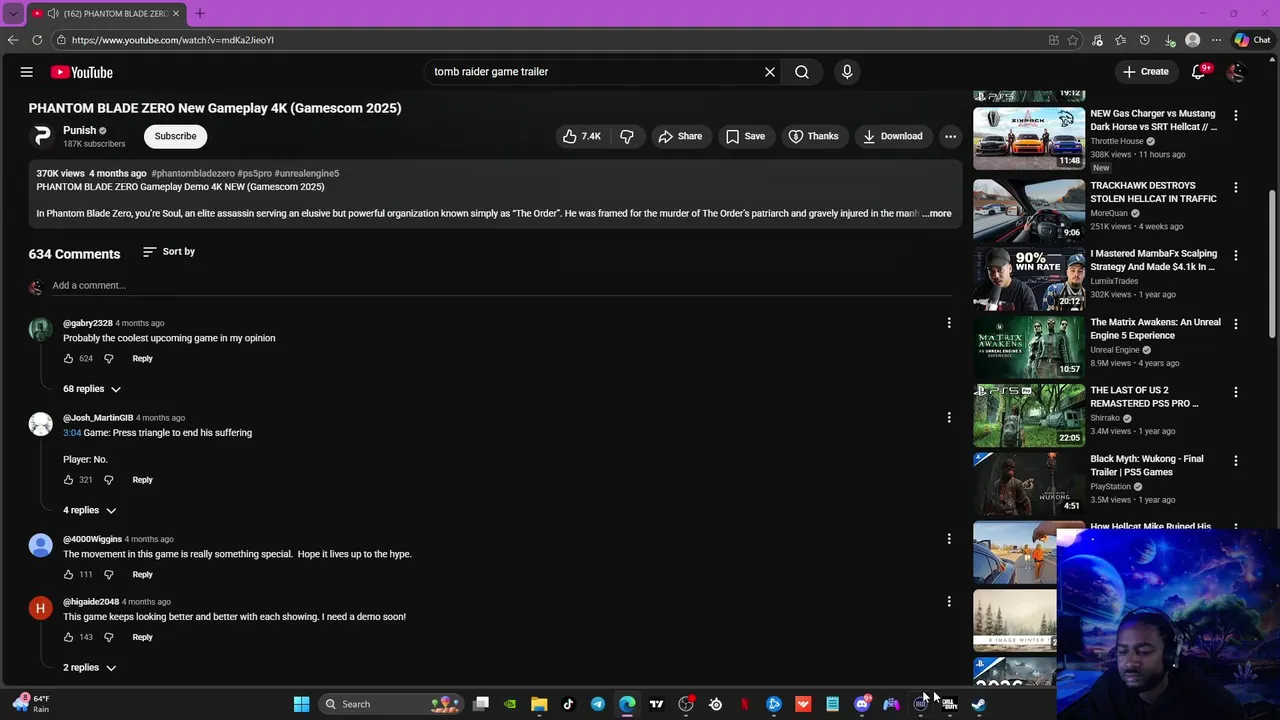Open options for MambaFx Scalping video

point(1236,255)
